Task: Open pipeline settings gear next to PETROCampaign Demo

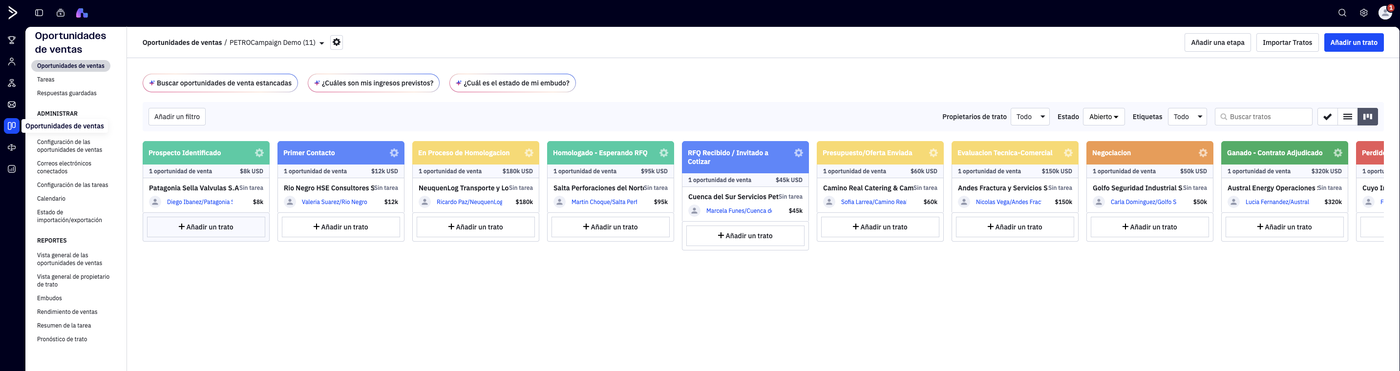Action: coord(337,42)
